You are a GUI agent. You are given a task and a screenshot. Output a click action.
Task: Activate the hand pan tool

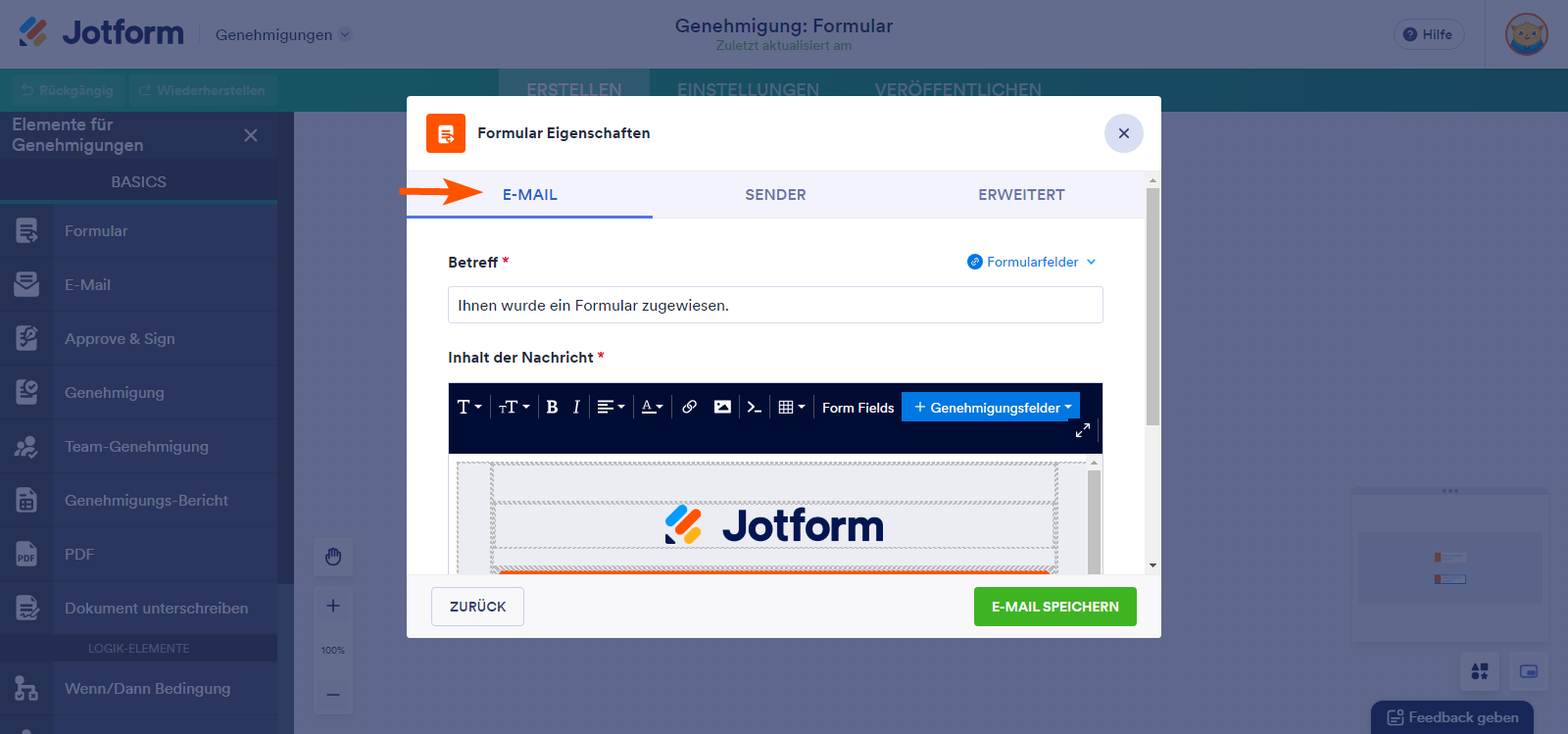(333, 557)
